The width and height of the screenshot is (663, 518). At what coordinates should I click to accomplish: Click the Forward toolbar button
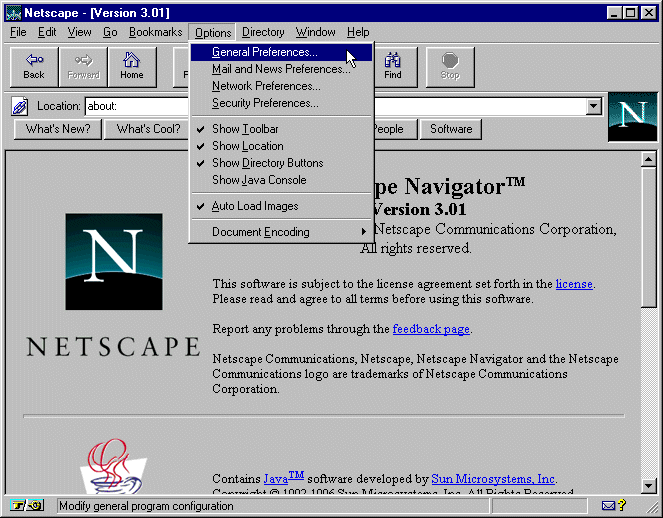click(x=83, y=67)
